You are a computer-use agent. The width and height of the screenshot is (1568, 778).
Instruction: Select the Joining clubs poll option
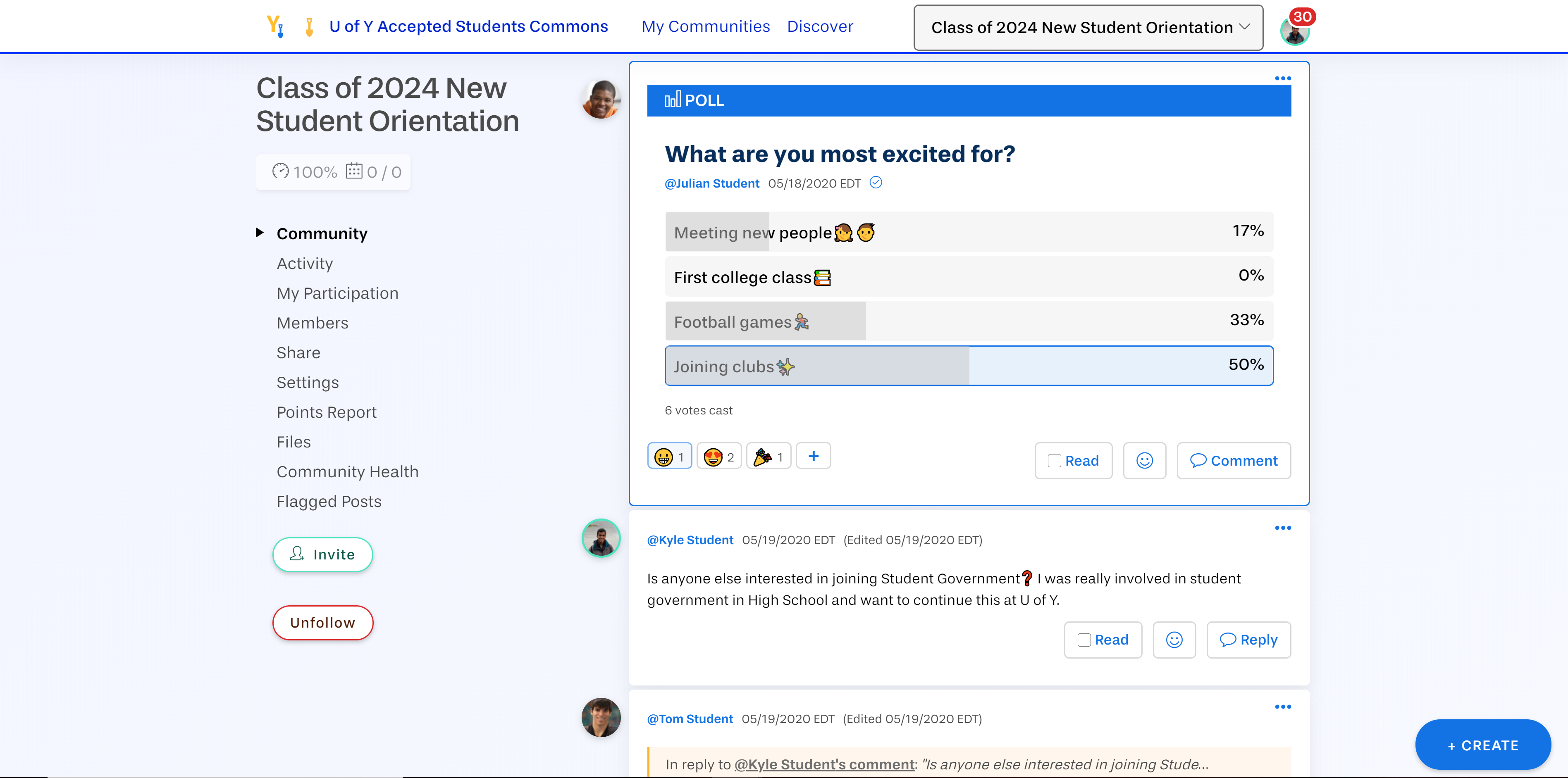pyautogui.click(x=969, y=366)
